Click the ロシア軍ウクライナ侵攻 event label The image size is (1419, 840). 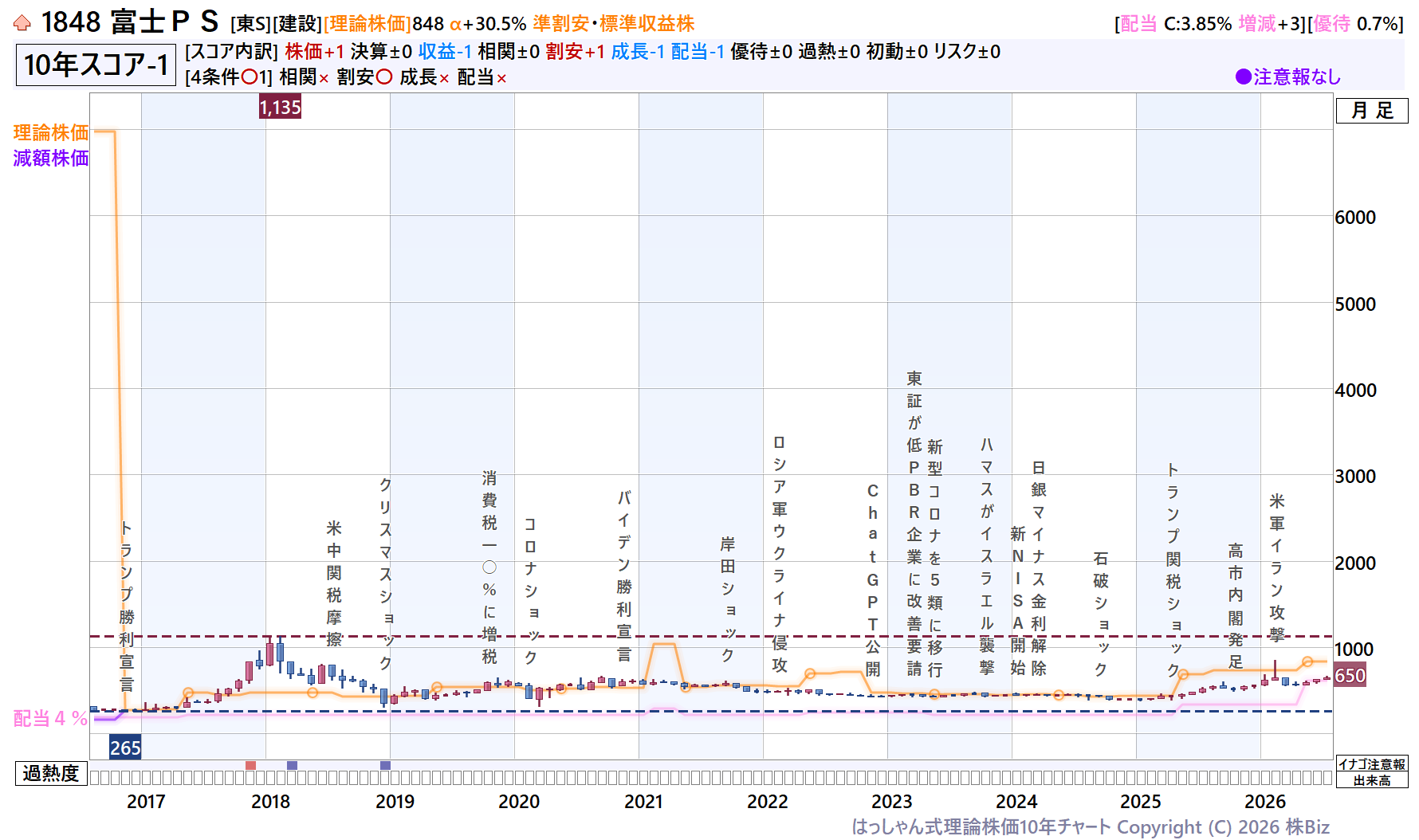tap(780, 554)
